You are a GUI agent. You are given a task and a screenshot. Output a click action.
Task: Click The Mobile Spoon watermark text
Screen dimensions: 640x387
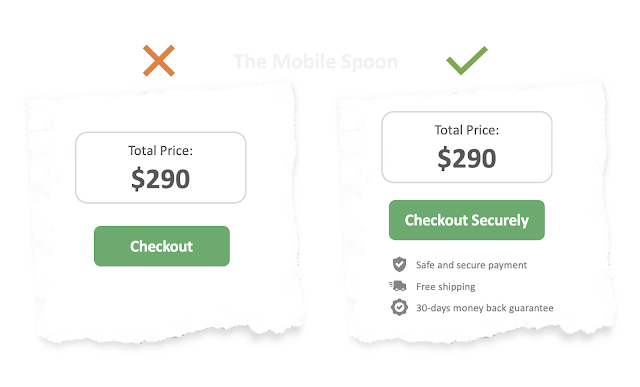click(316, 62)
